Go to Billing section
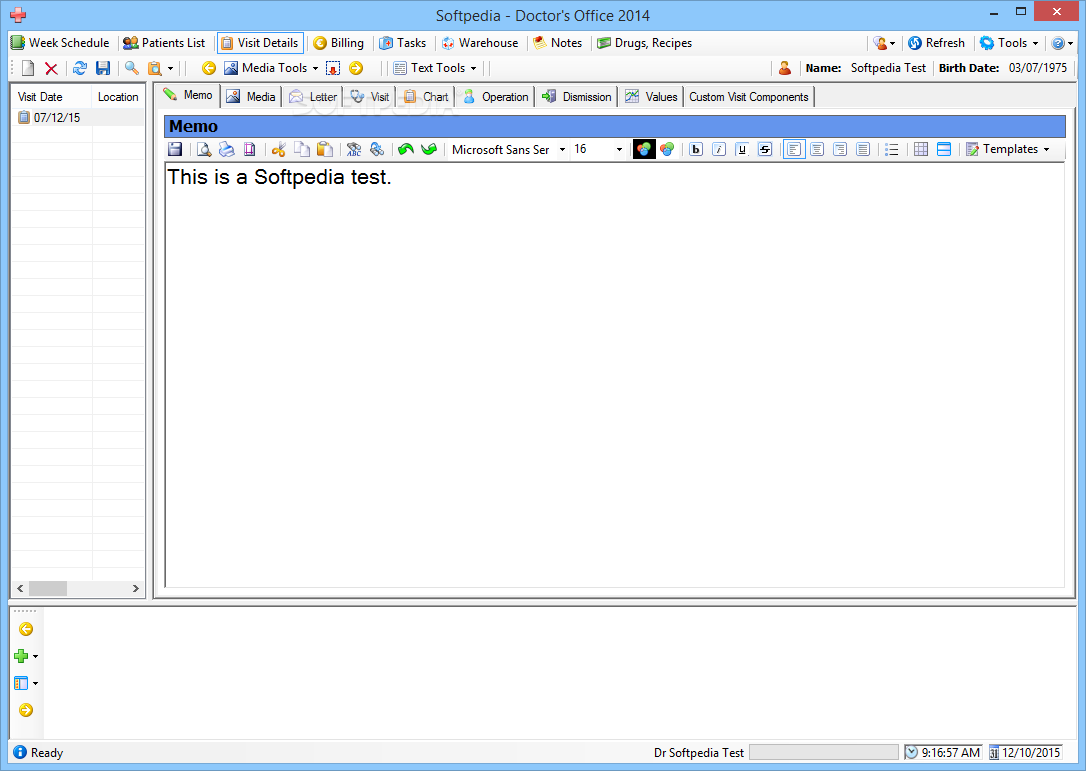 [x=338, y=43]
